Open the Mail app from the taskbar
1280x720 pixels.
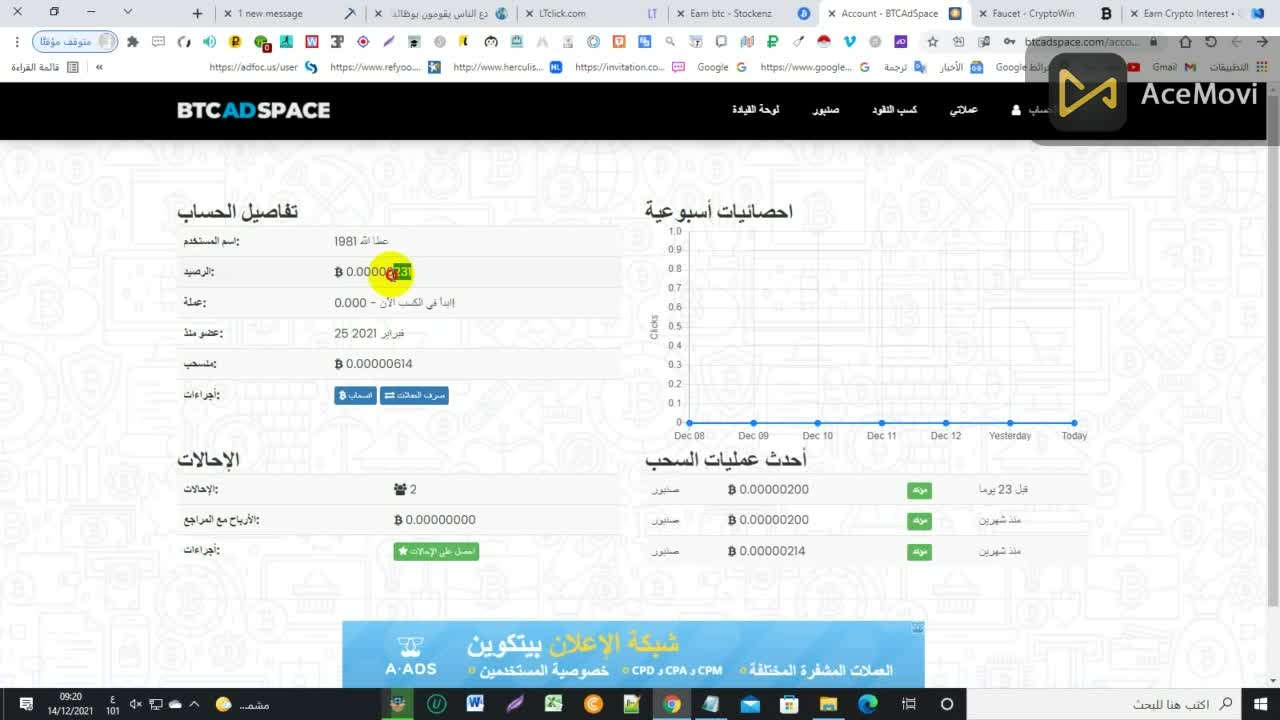pyautogui.click(x=750, y=704)
